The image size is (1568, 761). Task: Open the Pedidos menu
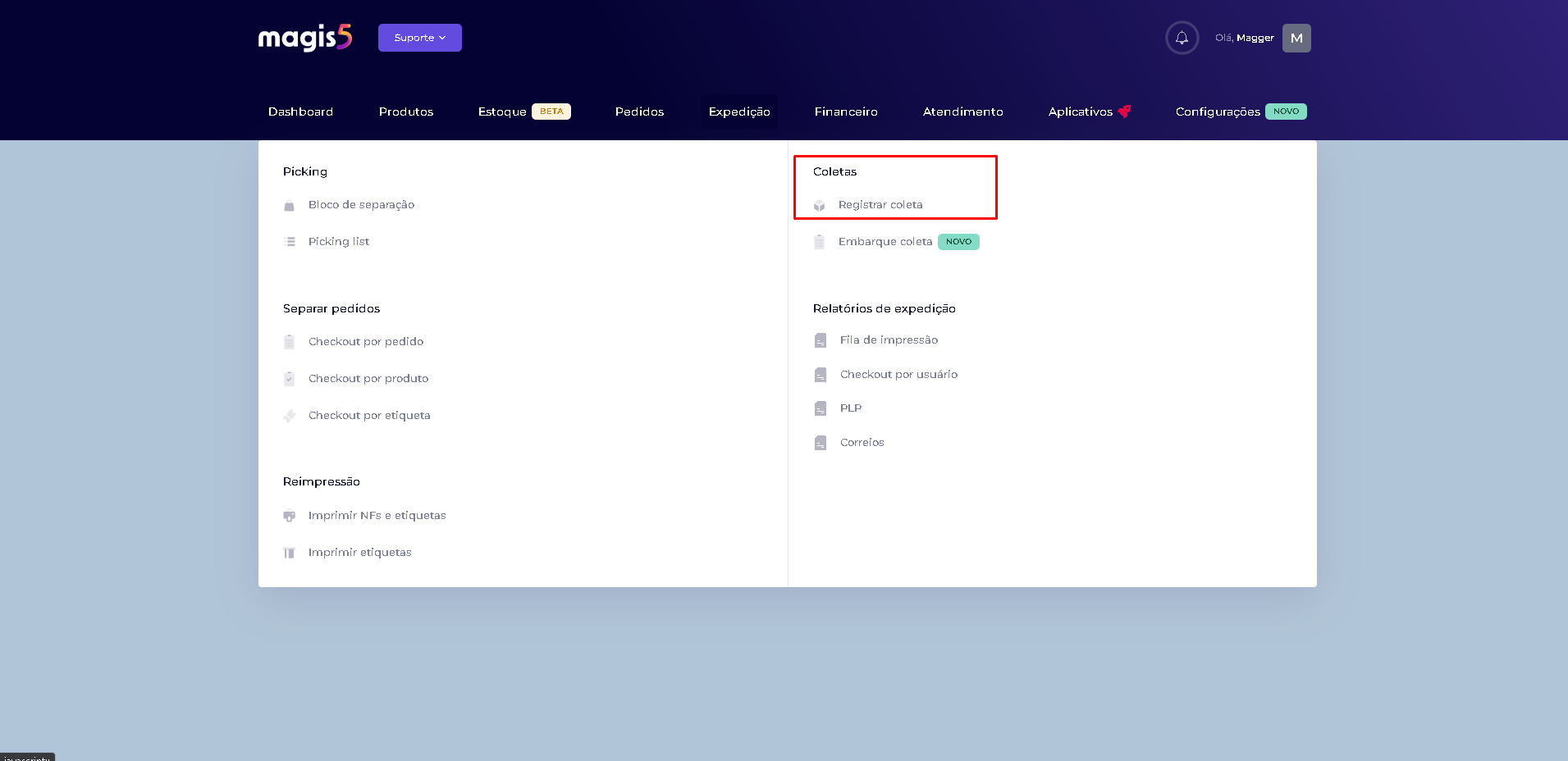[x=639, y=112]
